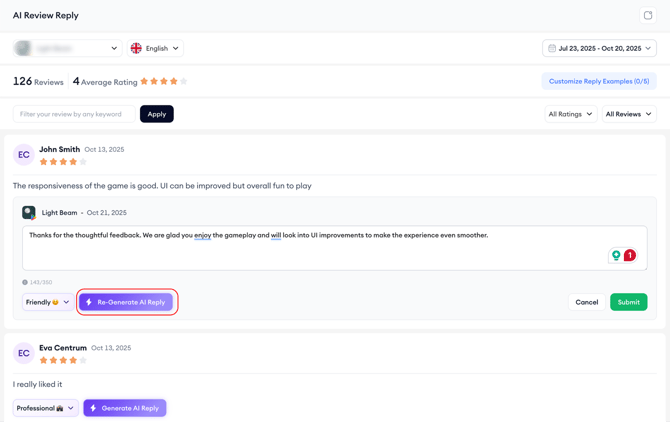Cancel the reply draft
Image resolution: width=670 pixels, height=422 pixels.
click(586, 302)
